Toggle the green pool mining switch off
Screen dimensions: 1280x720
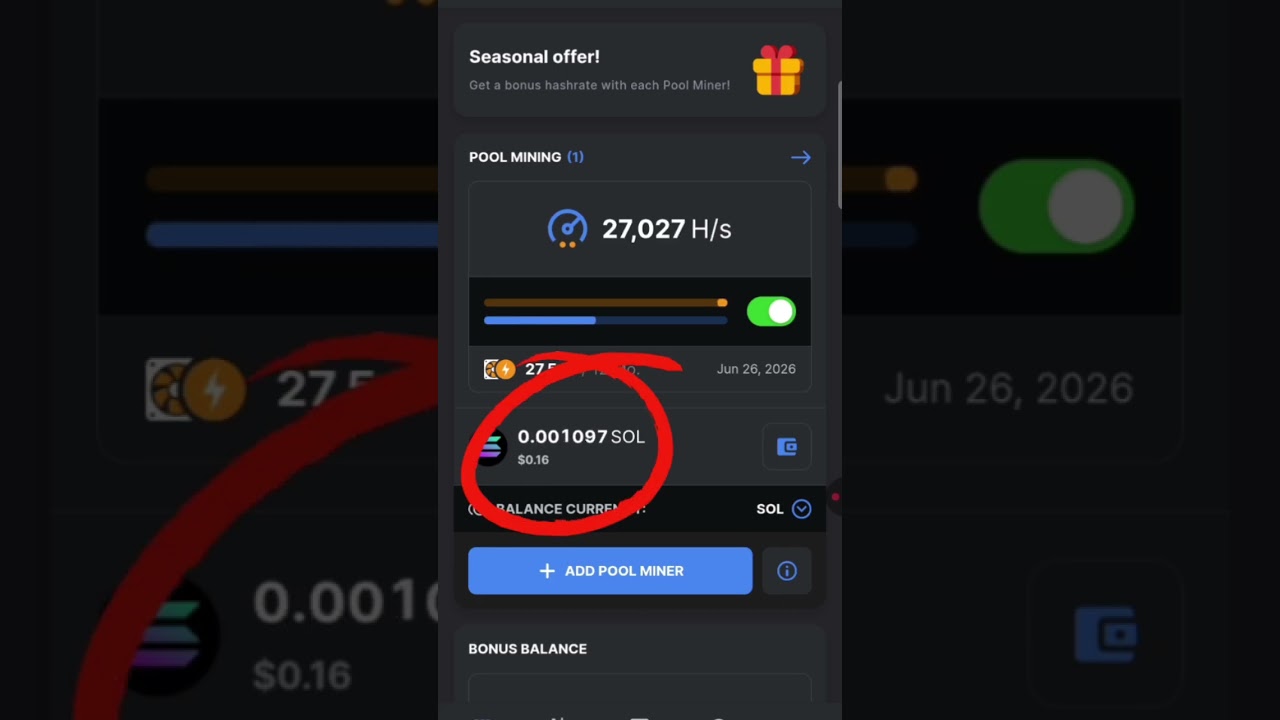coord(771,312)
